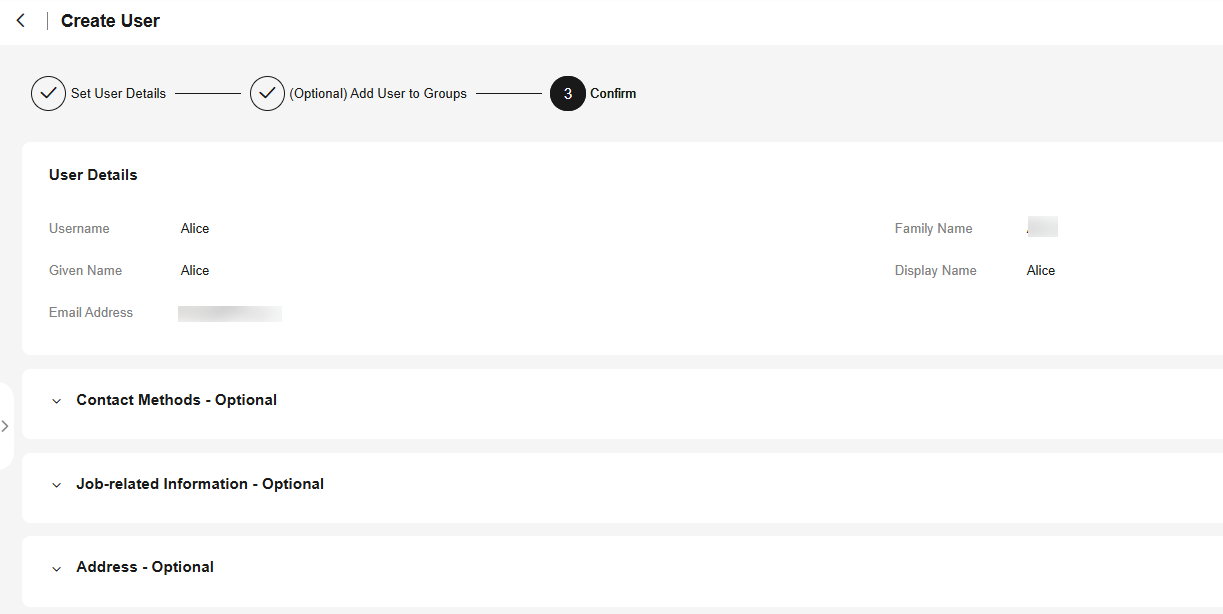Screen dimensions: 1223x614
Task: Expand the Address chevron
Action: [57, 568]
